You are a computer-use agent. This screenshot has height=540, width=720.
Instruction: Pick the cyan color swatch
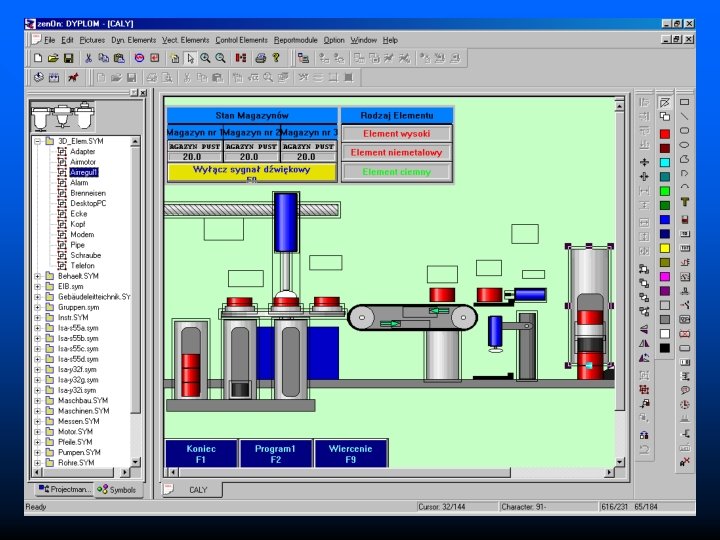point(664,162)
